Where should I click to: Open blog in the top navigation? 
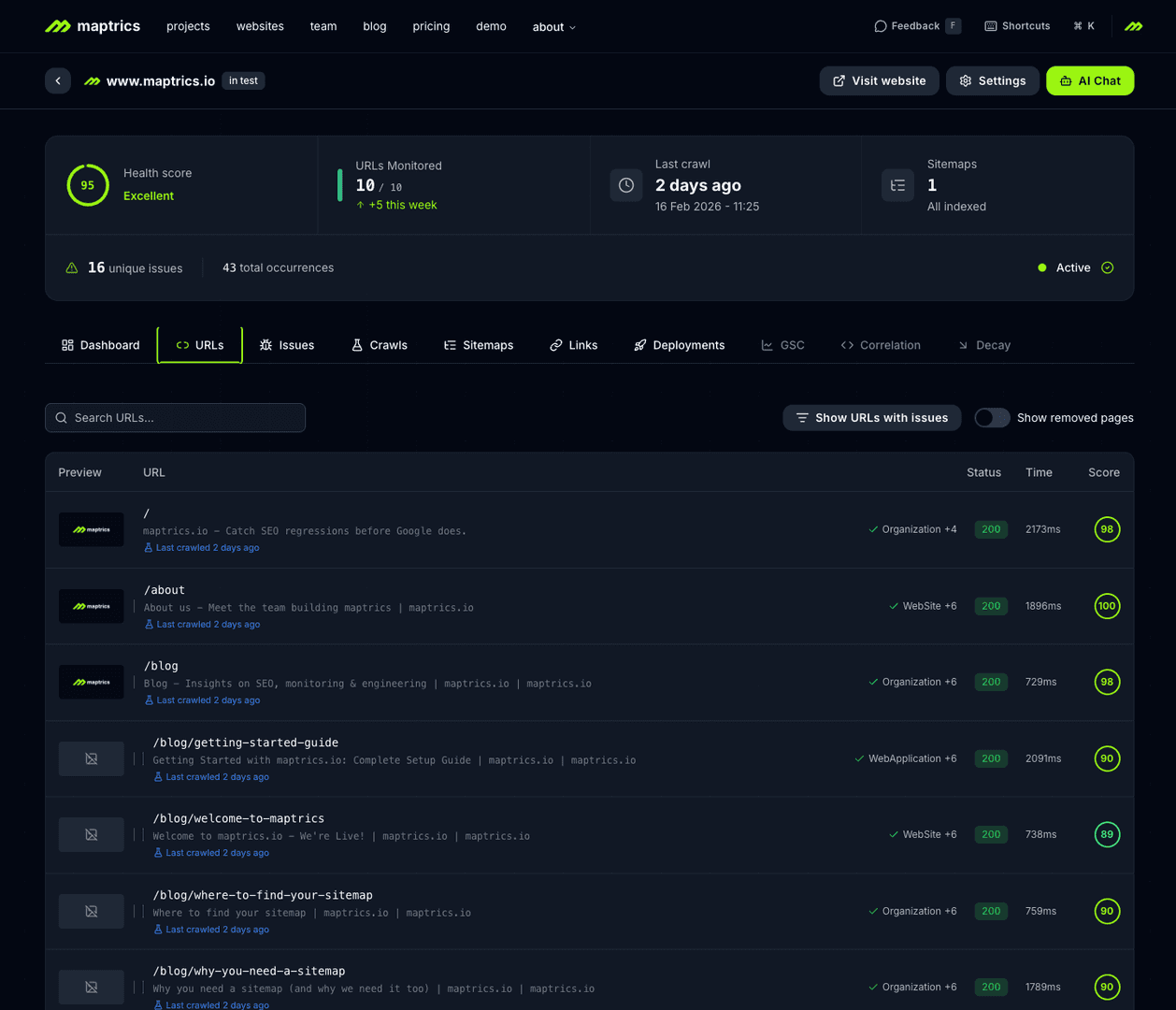coord(375,26)
